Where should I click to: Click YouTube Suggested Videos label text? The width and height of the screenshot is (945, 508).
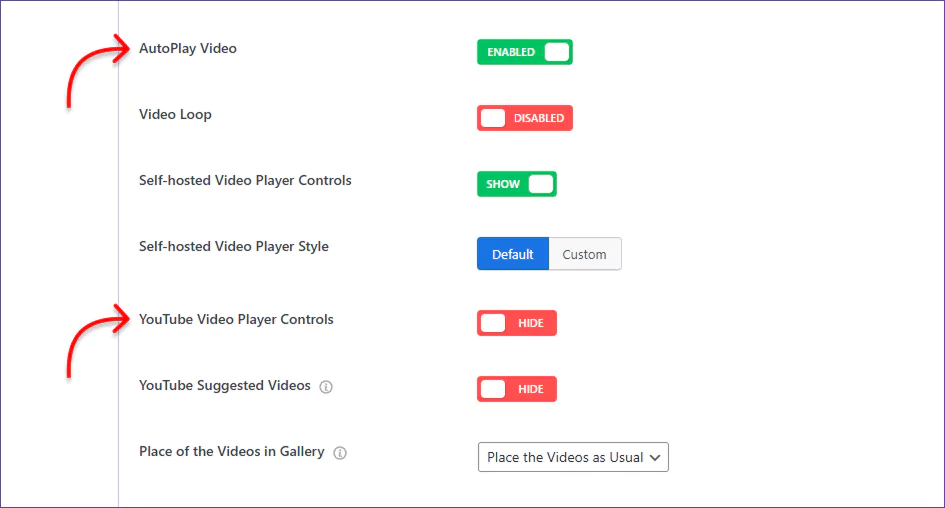[225, 386]
